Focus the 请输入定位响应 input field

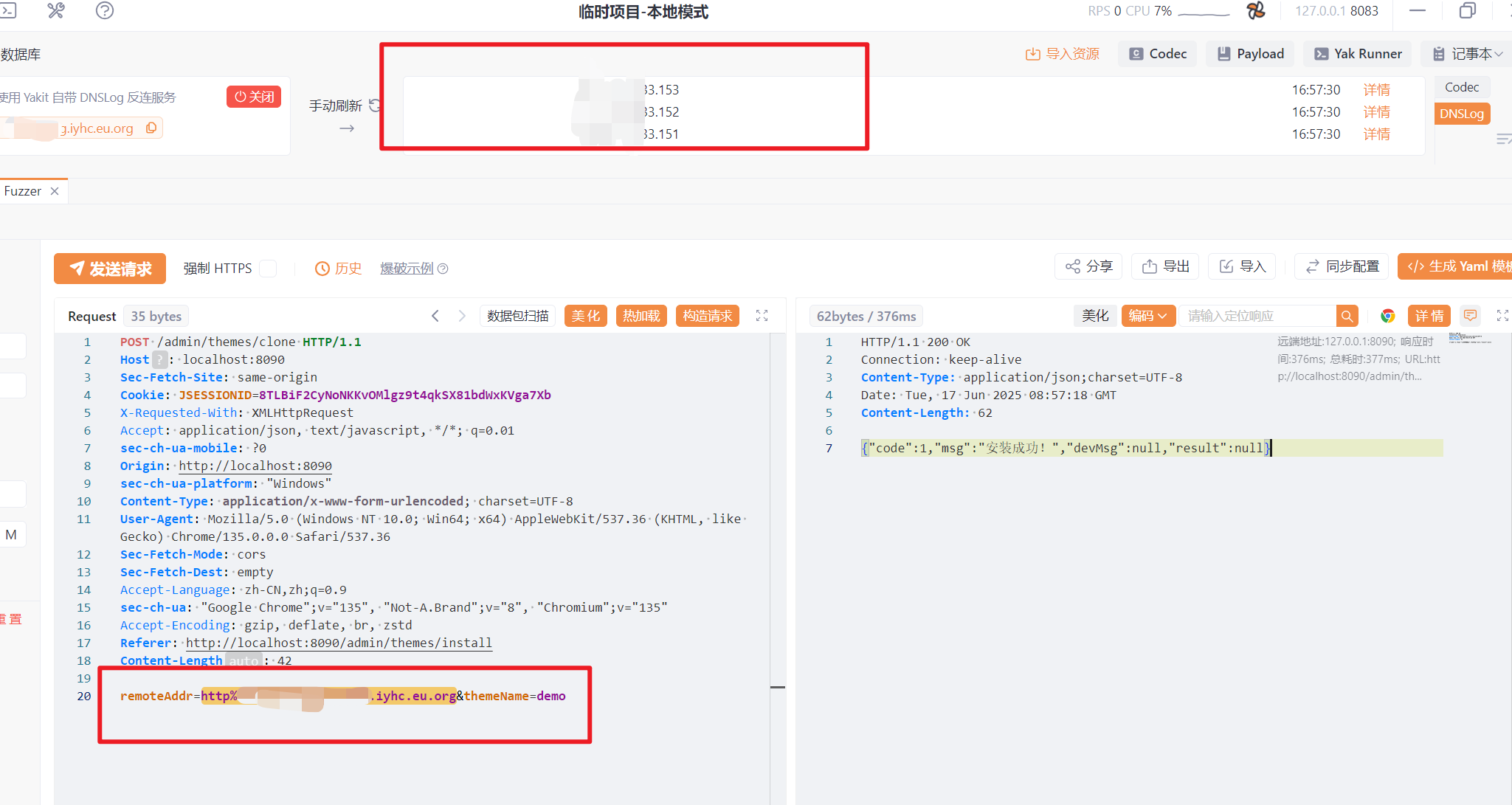pyautogui.click(x=1257, y=316)
